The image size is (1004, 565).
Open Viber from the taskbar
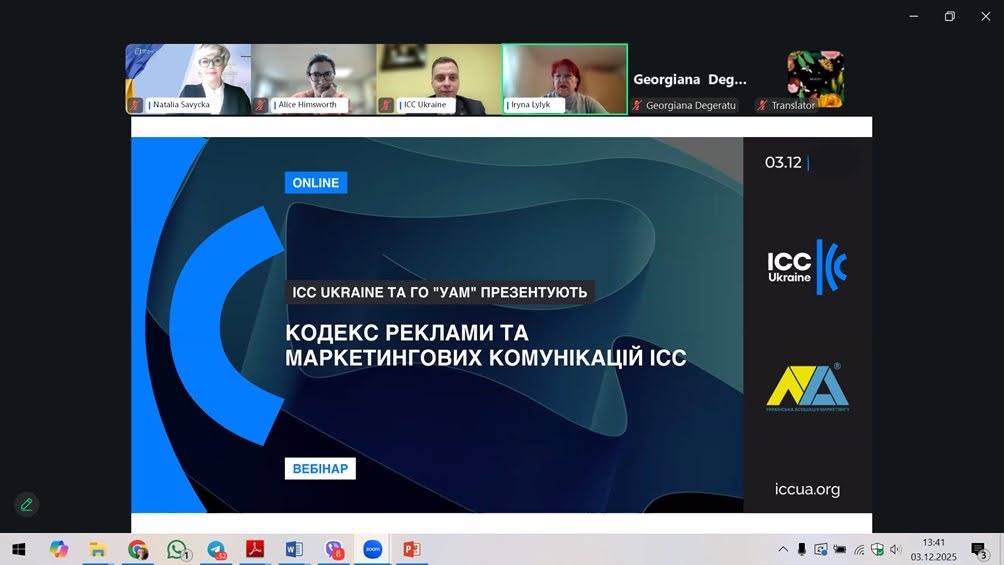tap(334, 549)
